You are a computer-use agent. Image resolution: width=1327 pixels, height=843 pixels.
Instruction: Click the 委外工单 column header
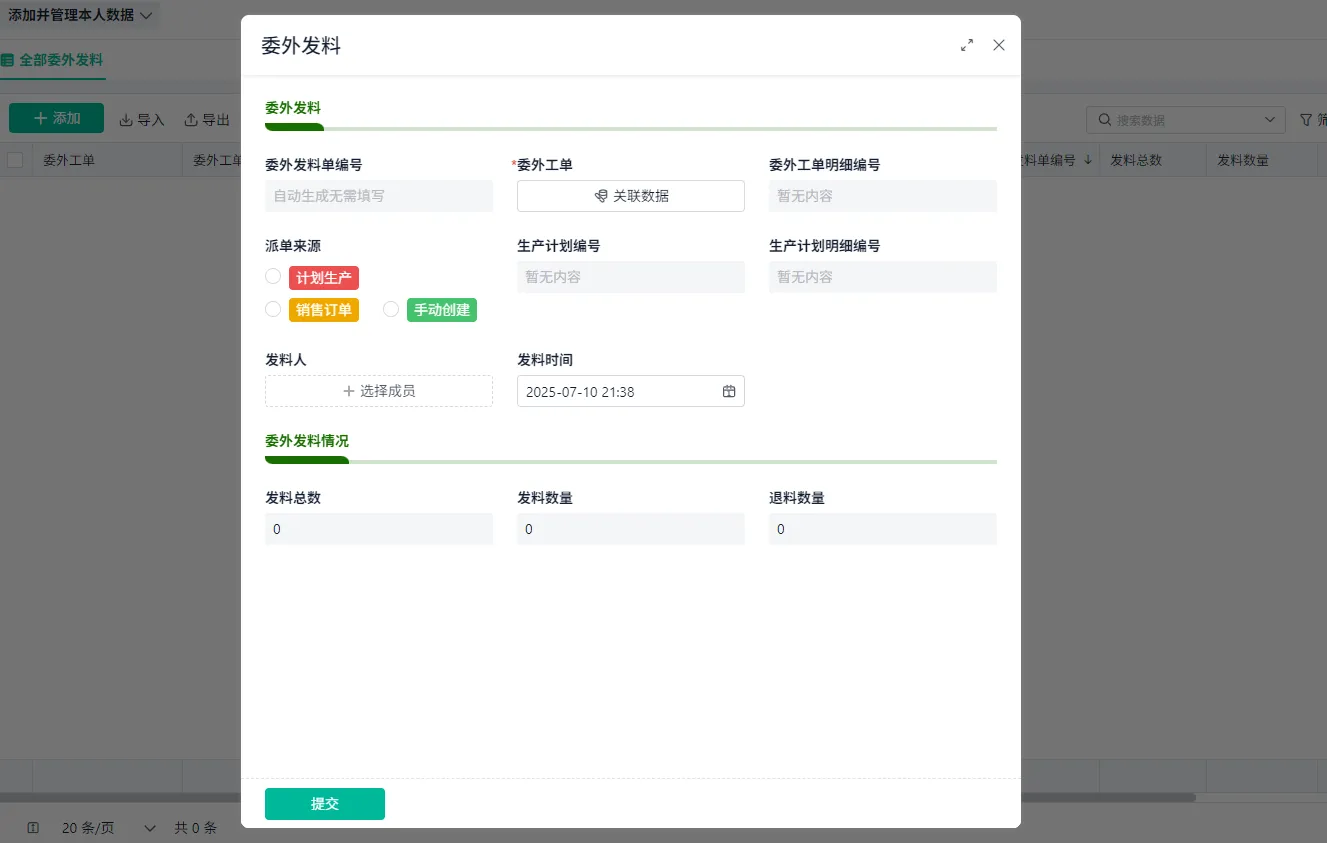pyautogui.click(x=69, y=160)
